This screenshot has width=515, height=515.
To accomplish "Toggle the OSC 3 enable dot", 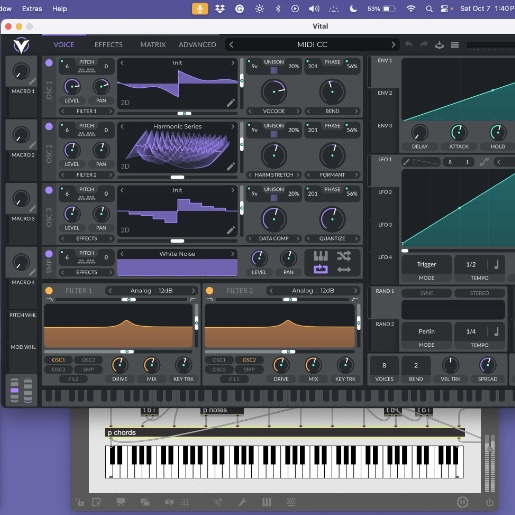I will 49,190.
